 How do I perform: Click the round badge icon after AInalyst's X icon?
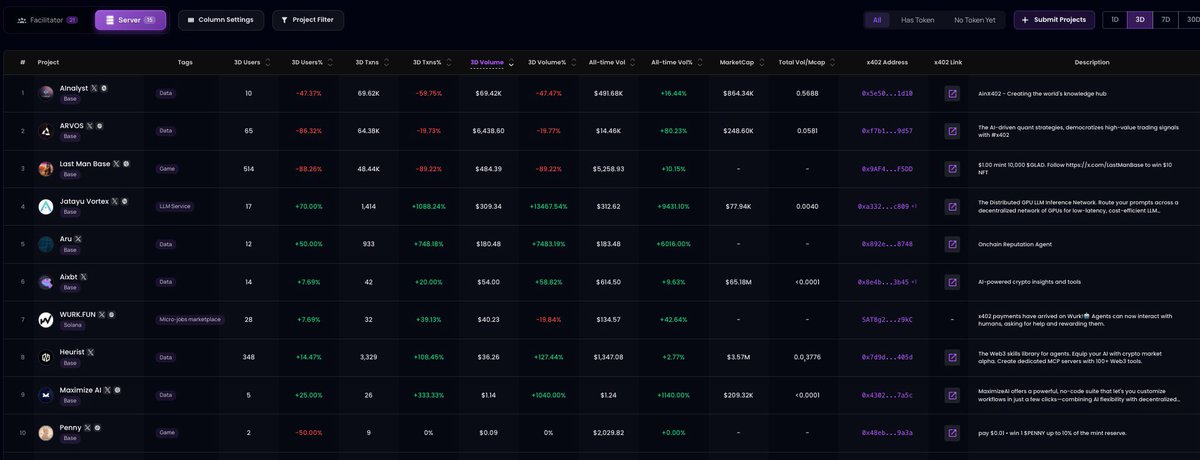[x=105, y=88]
